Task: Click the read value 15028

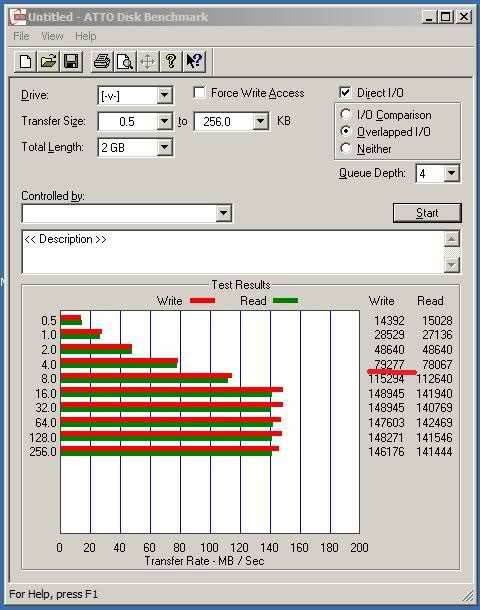Action: click(x=437, y=321)
